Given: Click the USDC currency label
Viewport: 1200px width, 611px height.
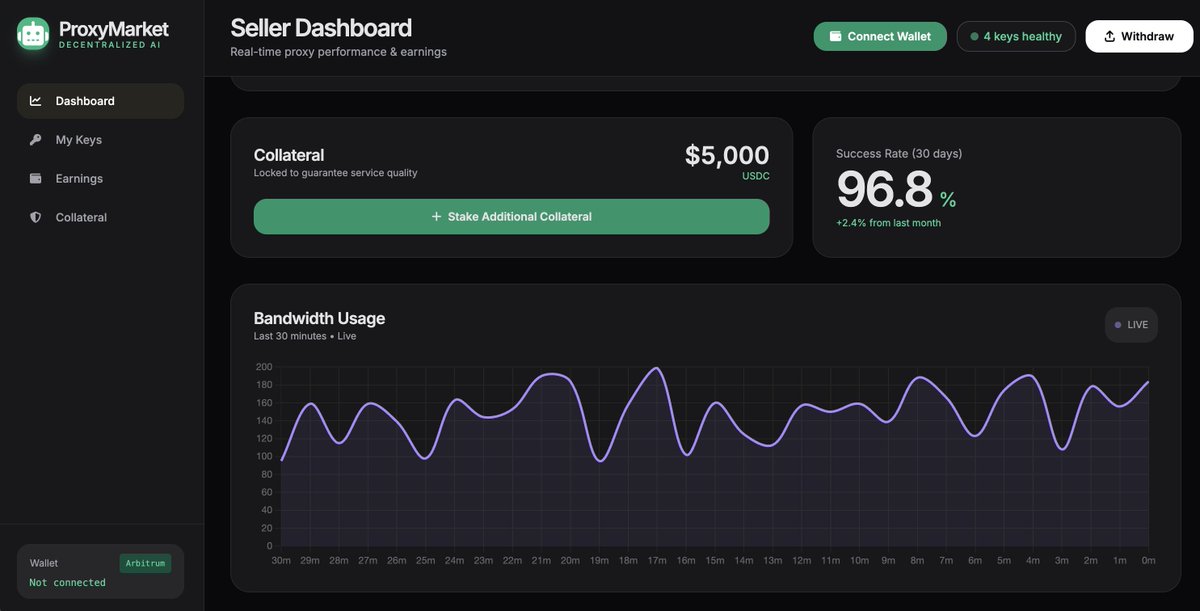Looking at the screenshot, I should 756,176.
